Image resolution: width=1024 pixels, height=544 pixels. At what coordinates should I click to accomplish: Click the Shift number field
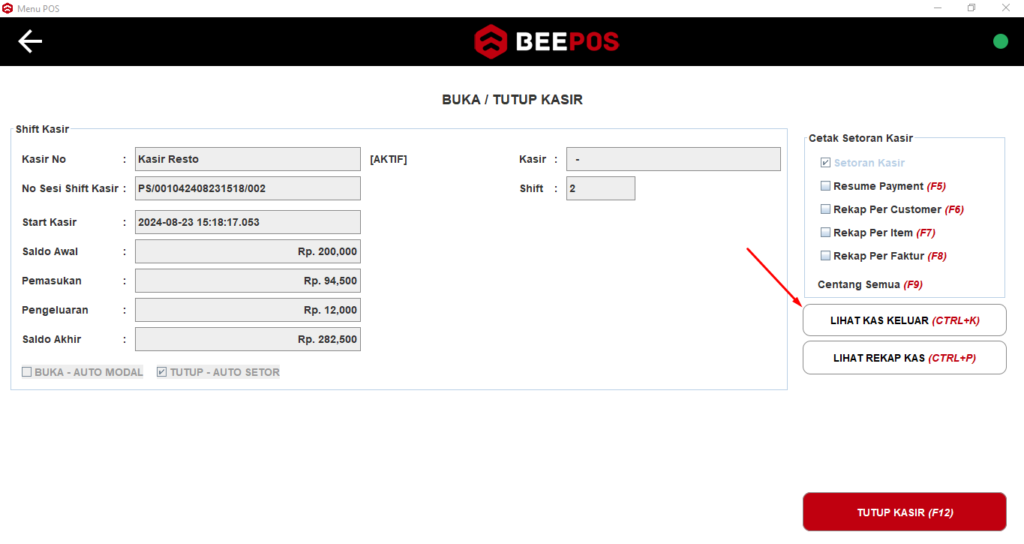coord(600,188)
